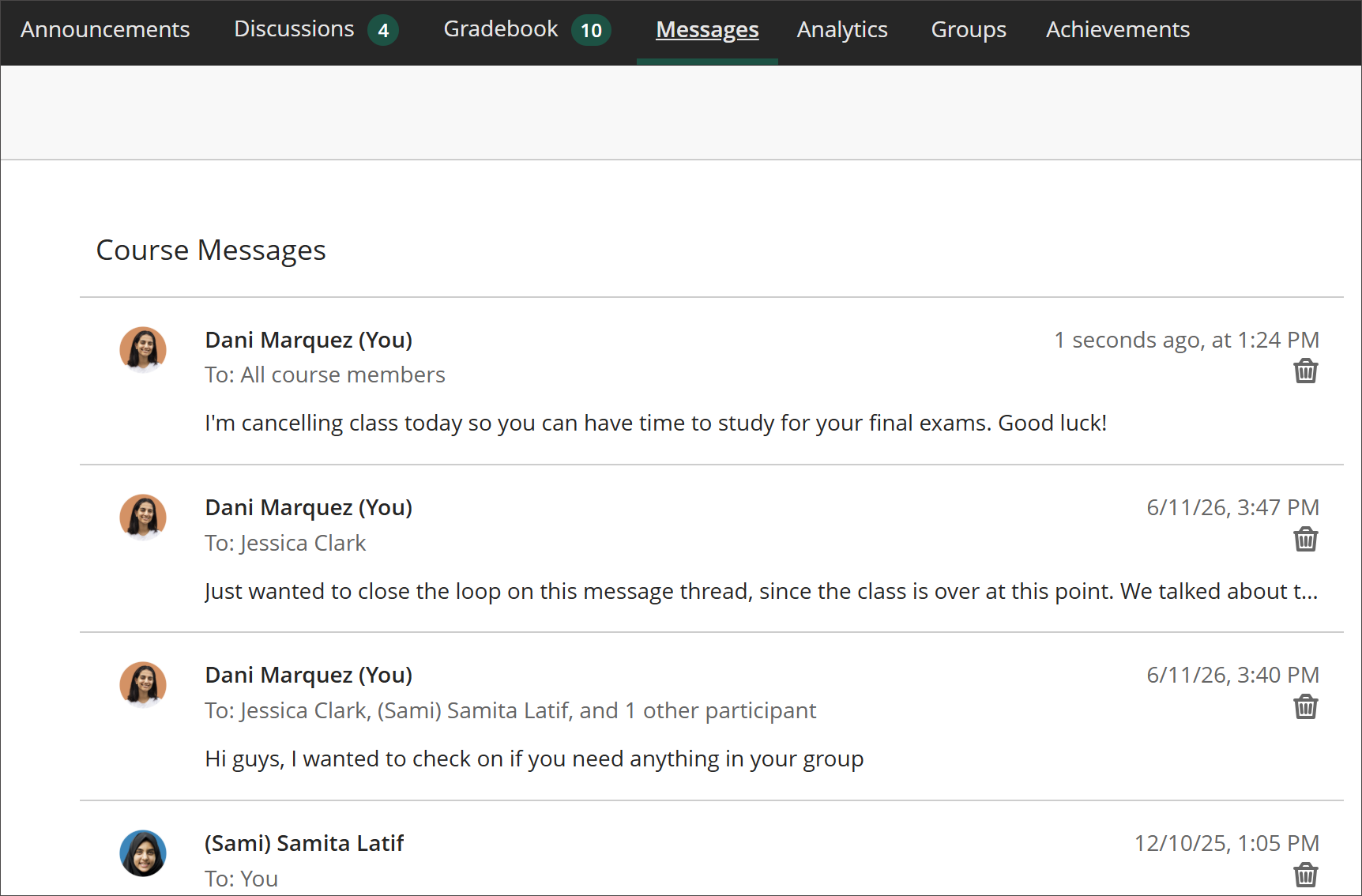Screen dimensions: 1362x896
Task: Open the Announcements tab
Action: click(x=105, y=30)
